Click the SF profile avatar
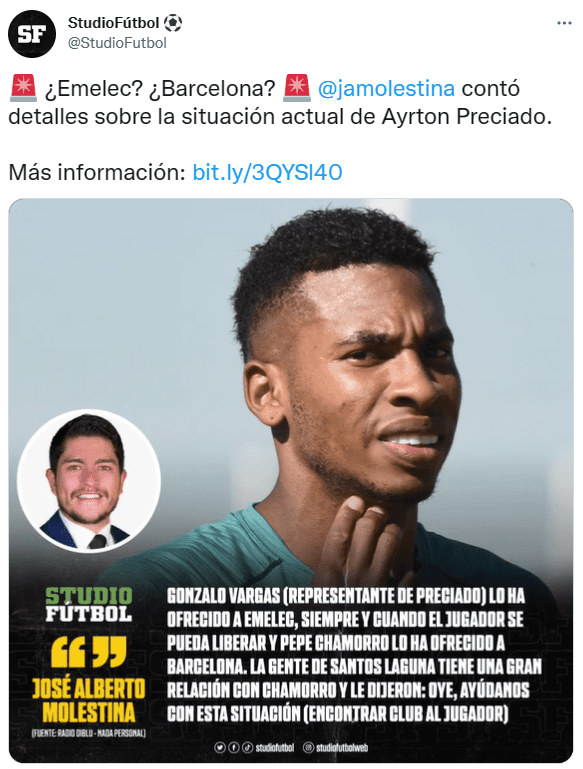The image size is (583, 769). (x=32, y=34)
